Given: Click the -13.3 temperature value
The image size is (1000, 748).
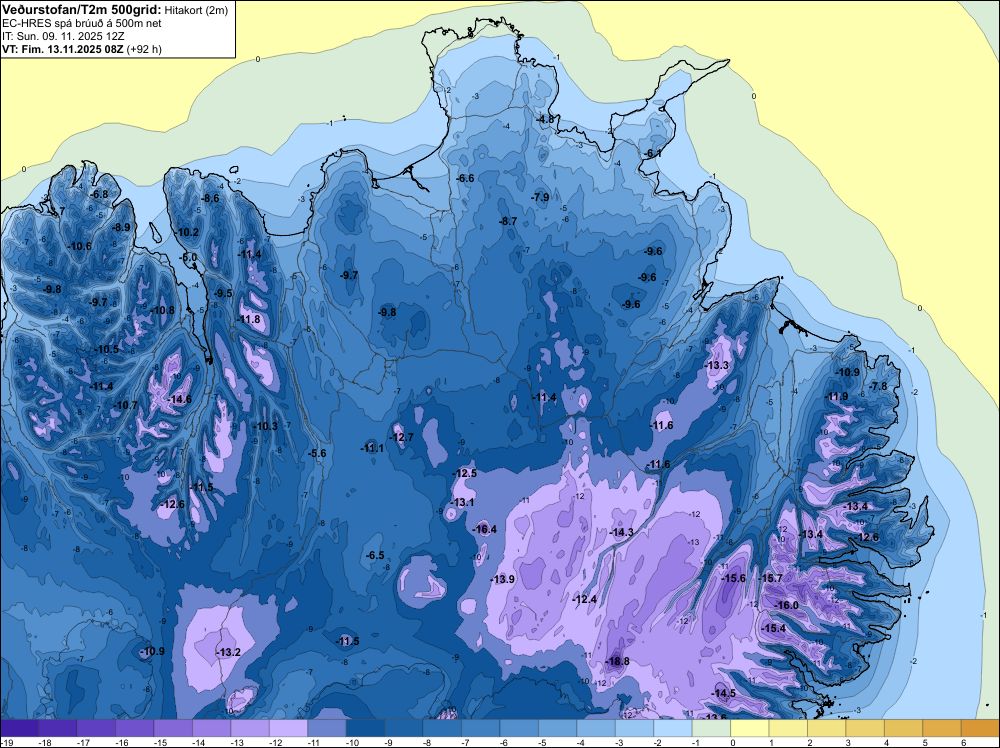Looking at the screenshot, I should tap(716, 365).
